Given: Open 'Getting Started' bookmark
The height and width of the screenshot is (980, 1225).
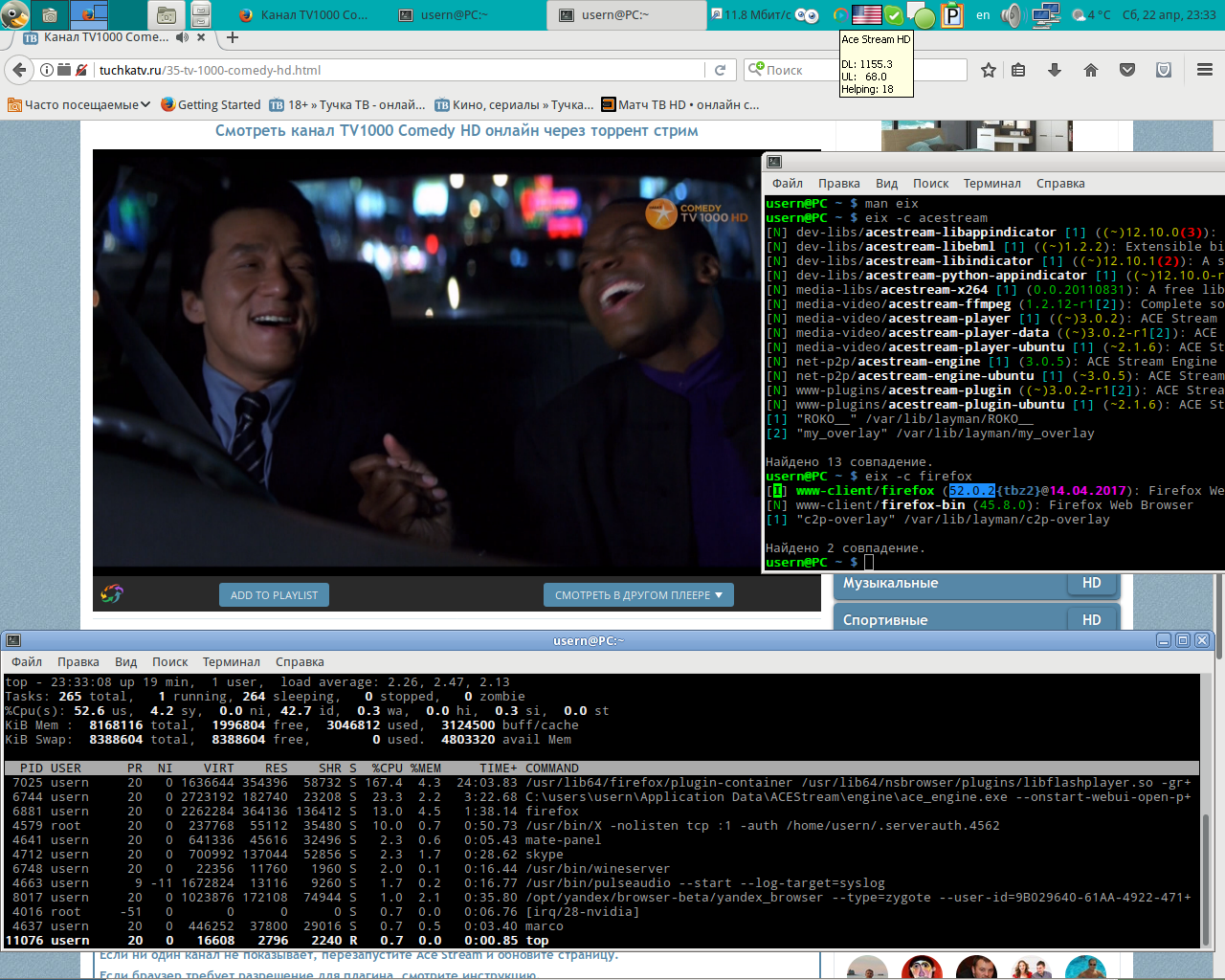Looking at the screenshot, I should click(x=211, y=104).
